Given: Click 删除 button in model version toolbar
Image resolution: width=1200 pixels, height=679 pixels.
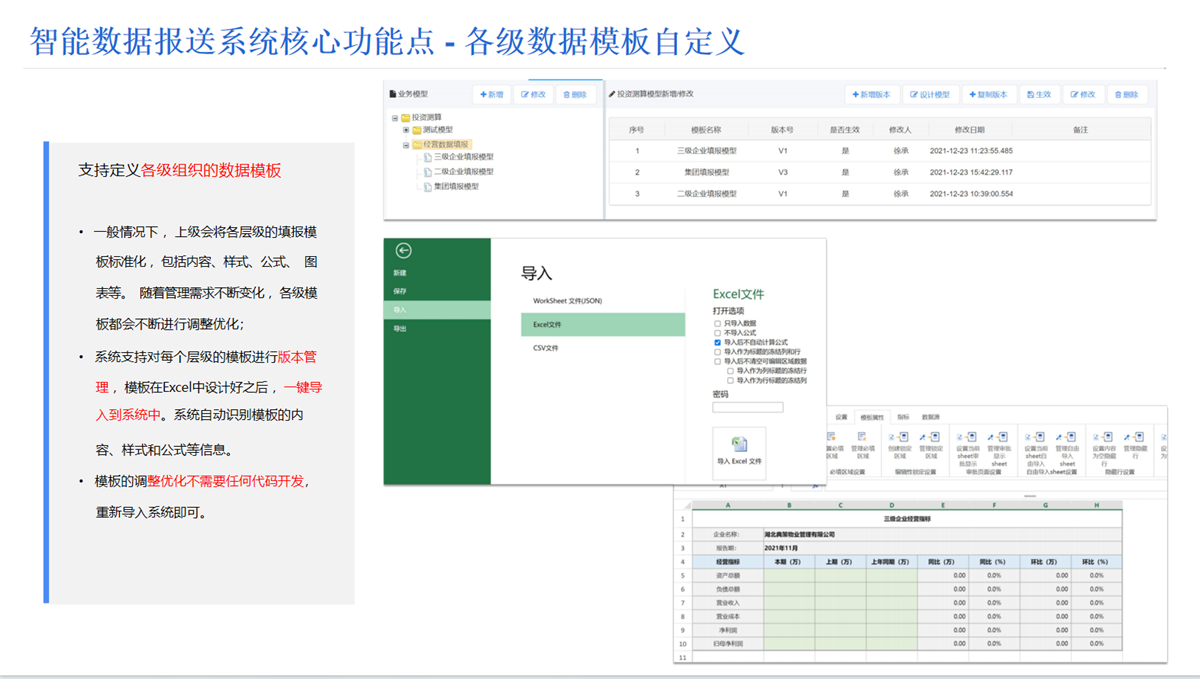Looking at the screenshot, I should click(1127, 94).
